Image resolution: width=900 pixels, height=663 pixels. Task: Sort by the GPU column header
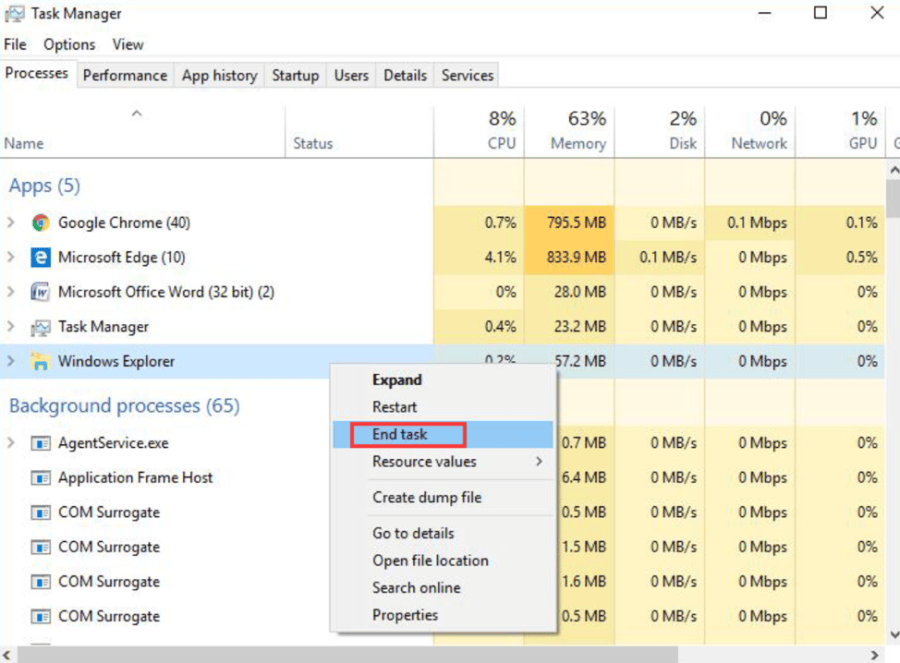pyautogui.click(x=840, y=131)
